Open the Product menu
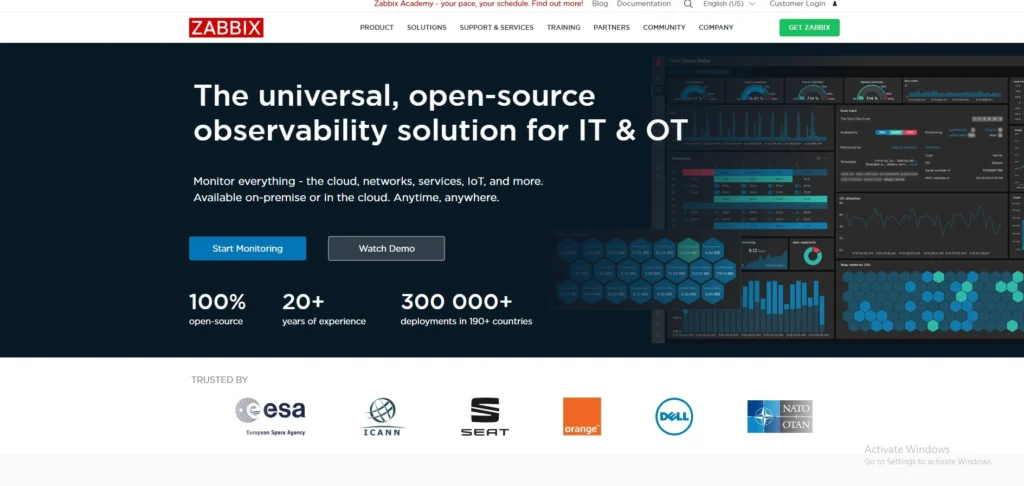1024x486 pixels. click(x=377, y=27)
